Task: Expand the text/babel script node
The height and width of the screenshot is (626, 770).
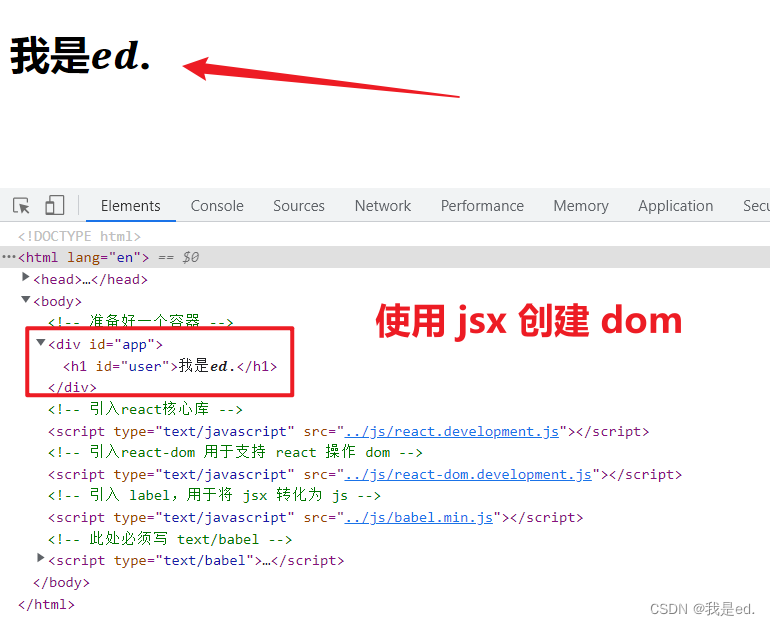Action: (x=41, y=558)
